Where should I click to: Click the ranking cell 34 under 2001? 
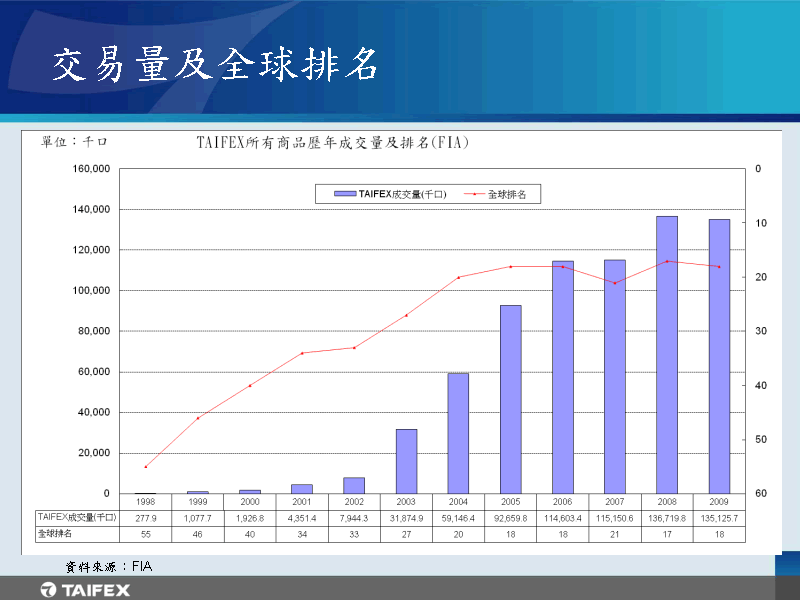coord(302,534)
